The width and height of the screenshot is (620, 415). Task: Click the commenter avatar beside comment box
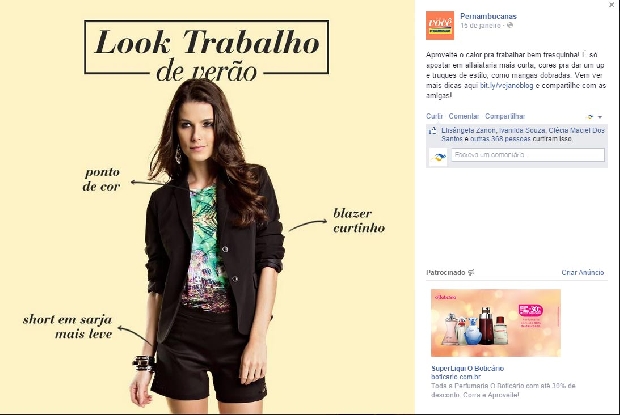[x=438, y=157]
